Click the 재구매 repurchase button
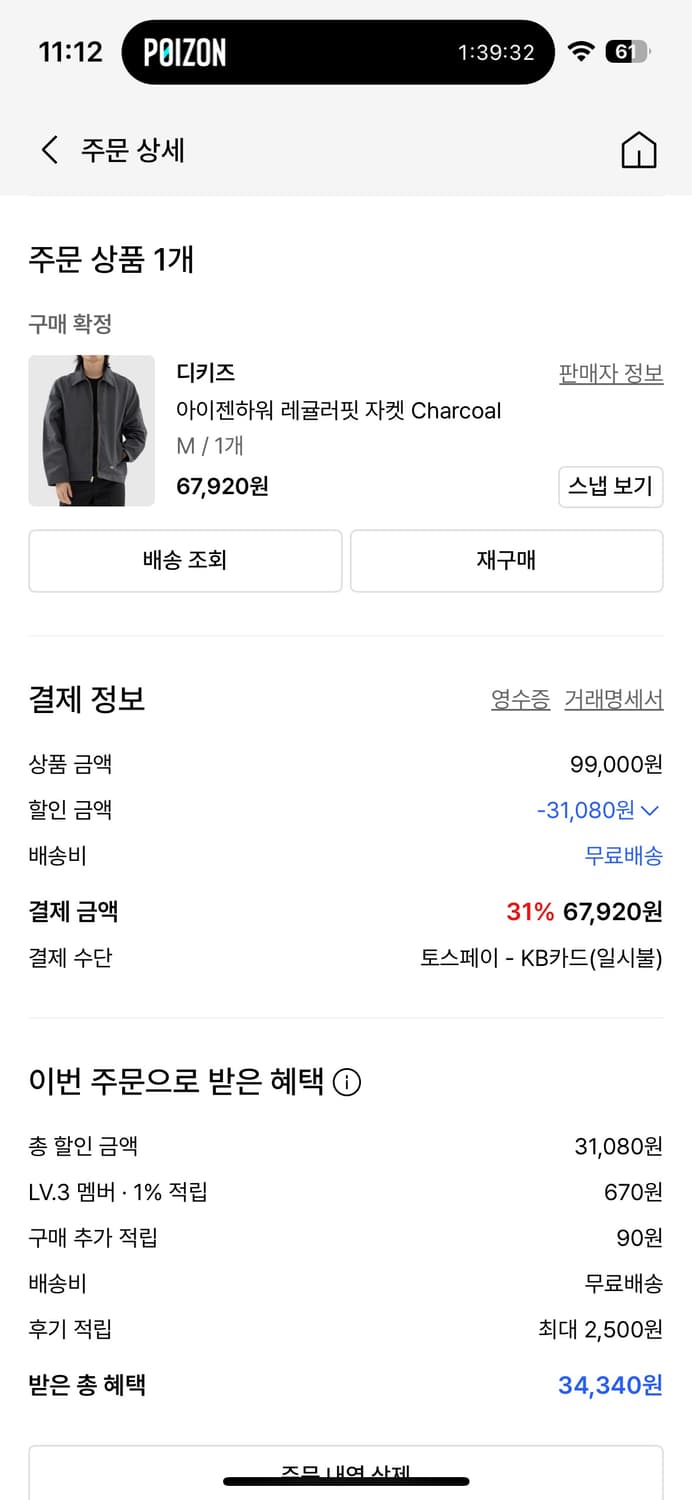Image resolution: width=692 pixels, height=1500 pixels. [506, 561]
